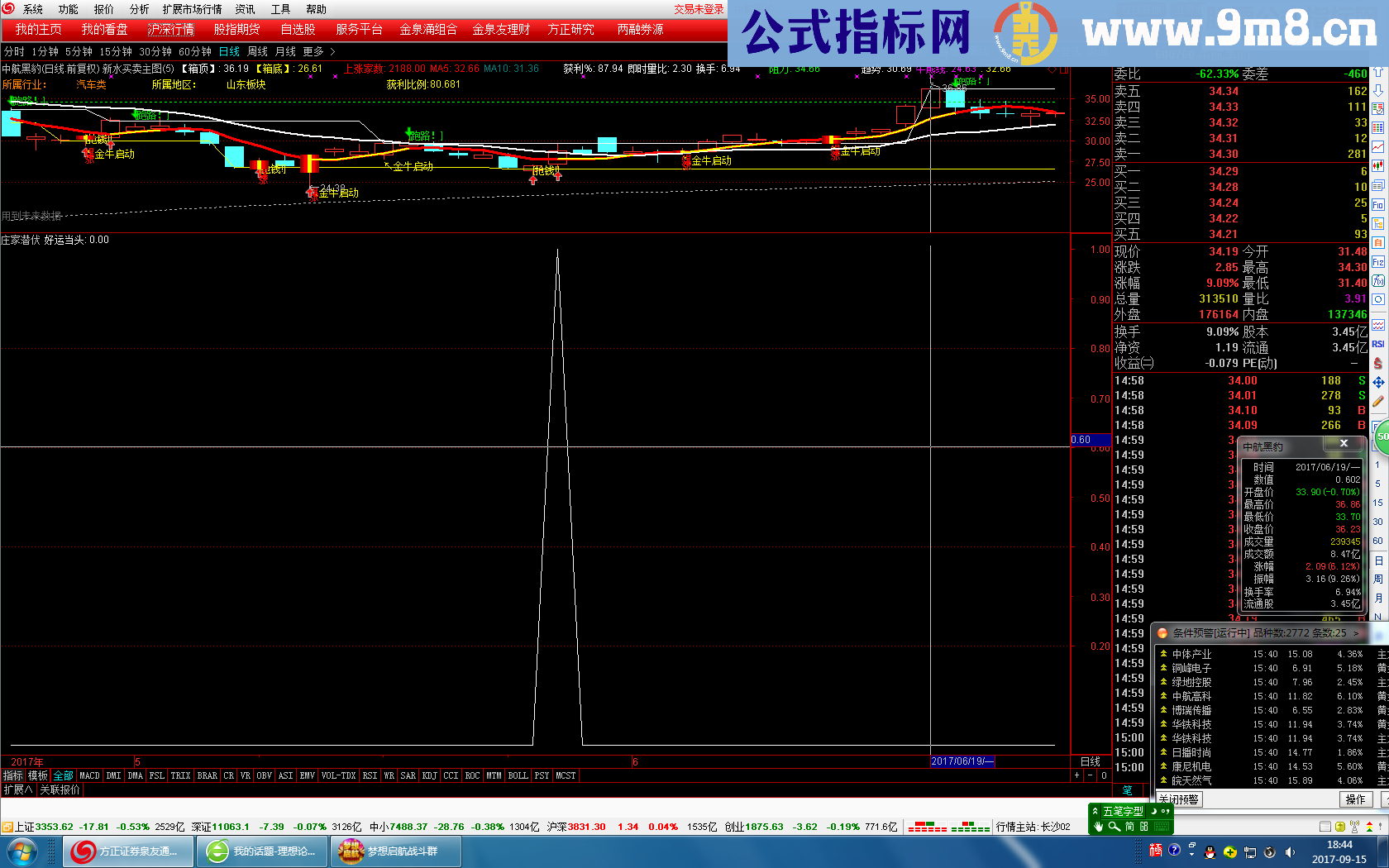Select 60 minute period in side list
The height and width of the screenshot is (868, 1389).
pyautogui.click(x=1377, y=541)
